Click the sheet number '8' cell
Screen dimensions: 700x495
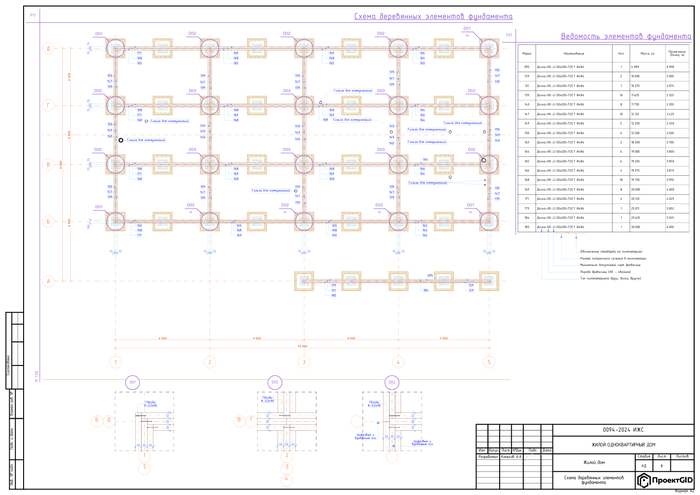tap(661, 466)
